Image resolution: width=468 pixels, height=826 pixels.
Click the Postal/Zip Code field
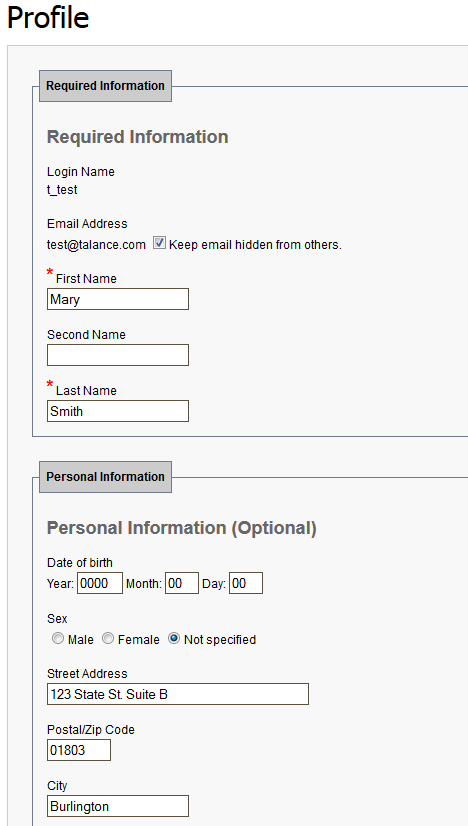[x=79, y=750]
